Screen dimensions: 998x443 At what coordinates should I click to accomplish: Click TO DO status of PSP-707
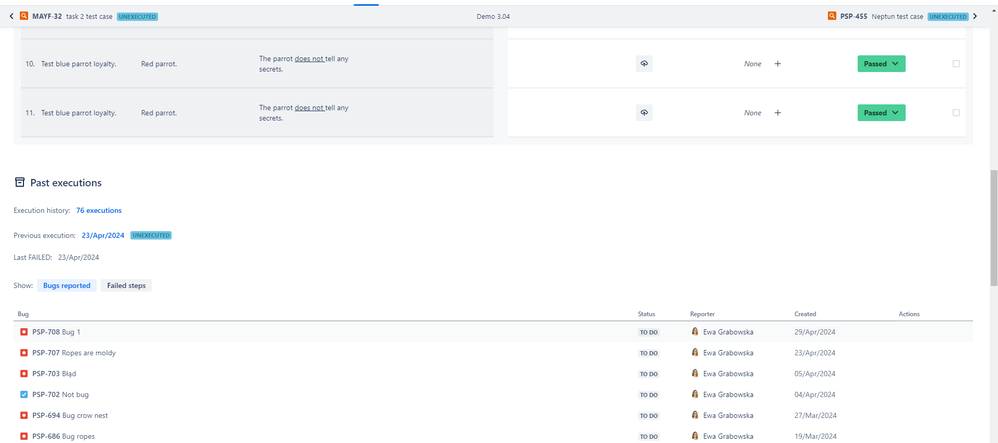(649, 353)
